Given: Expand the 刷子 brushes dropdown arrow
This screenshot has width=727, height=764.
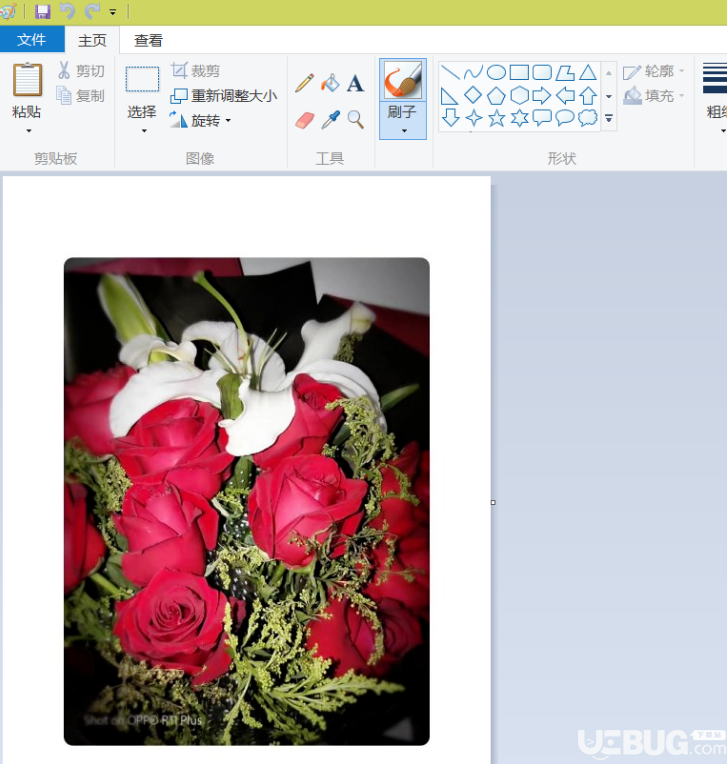Looking at the screenshot, I should pos(404,131).
